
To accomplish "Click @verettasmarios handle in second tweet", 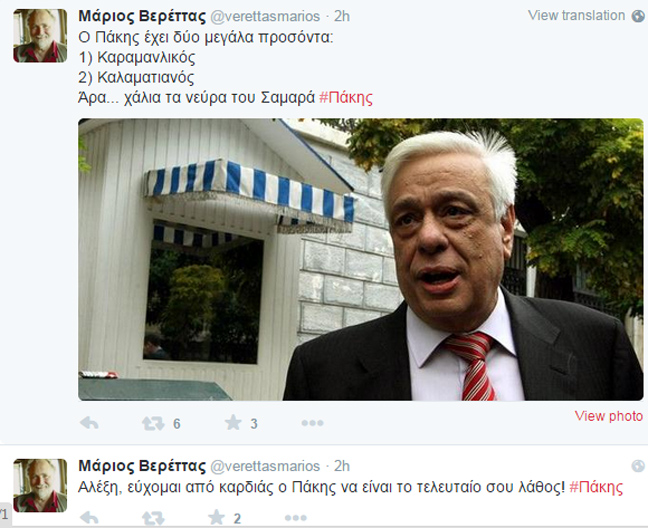I will pyautogui.click(x=265, y=466).
